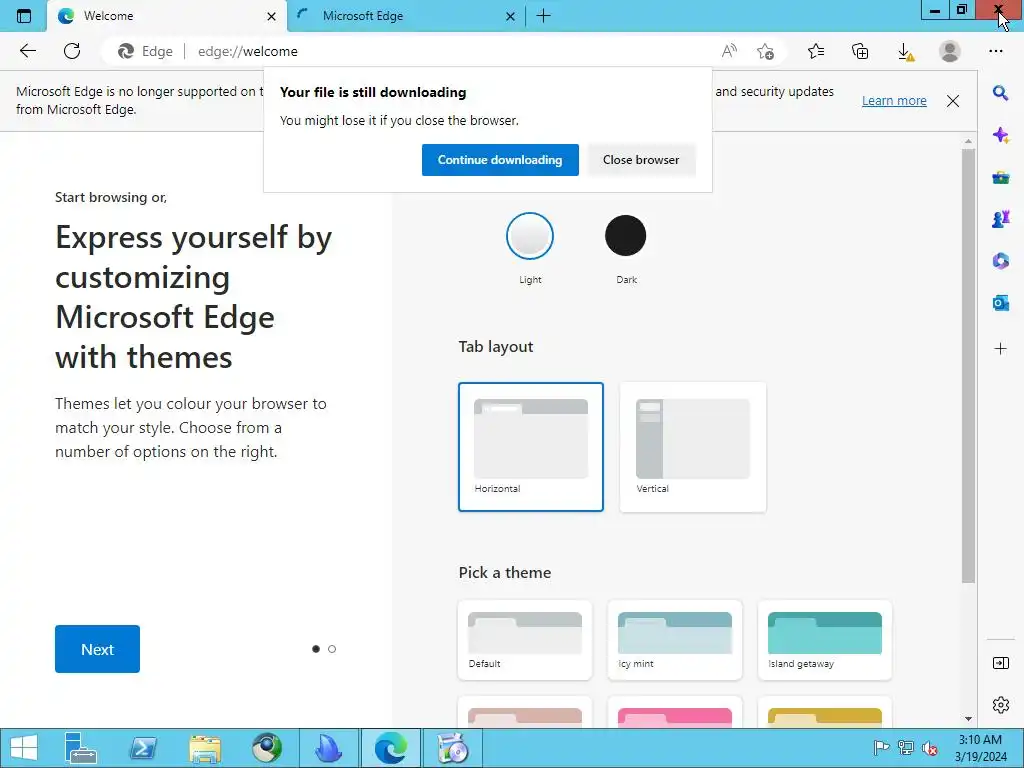Choose the Horizontal tab layout

coord(531,447)
